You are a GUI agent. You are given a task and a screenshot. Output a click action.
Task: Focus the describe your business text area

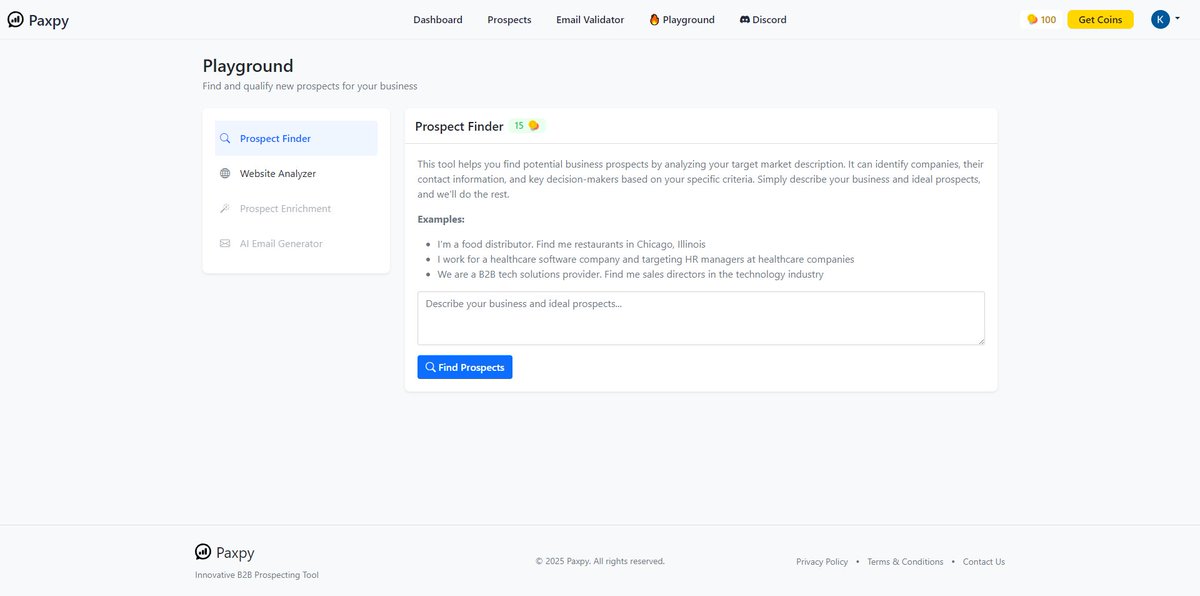(701, 318)
